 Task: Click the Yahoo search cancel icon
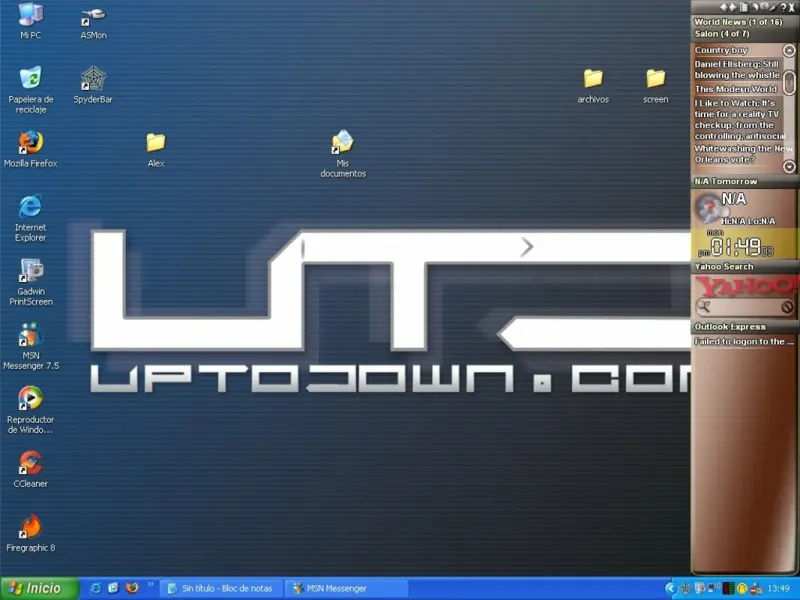tap(787, 307)
